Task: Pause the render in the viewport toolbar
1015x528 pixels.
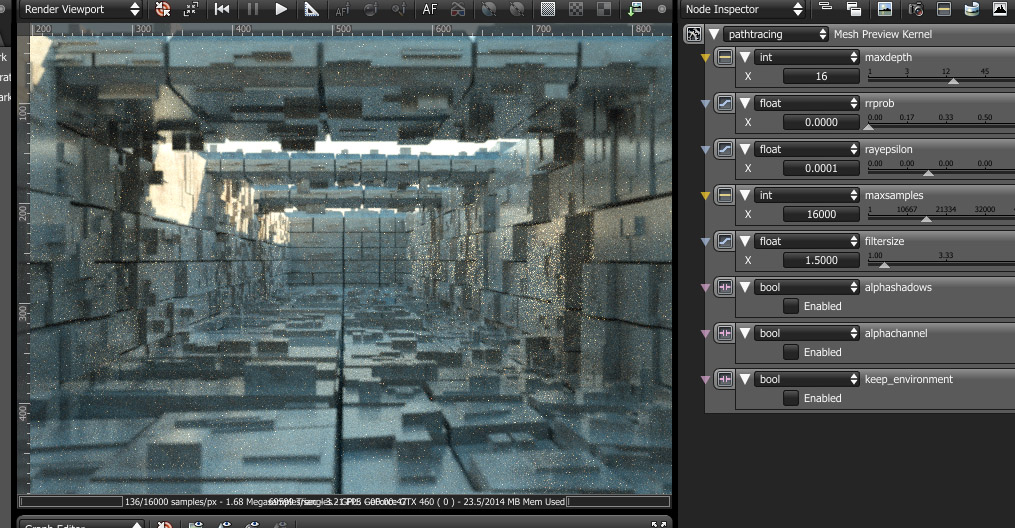Action: [x=252, y=9]
